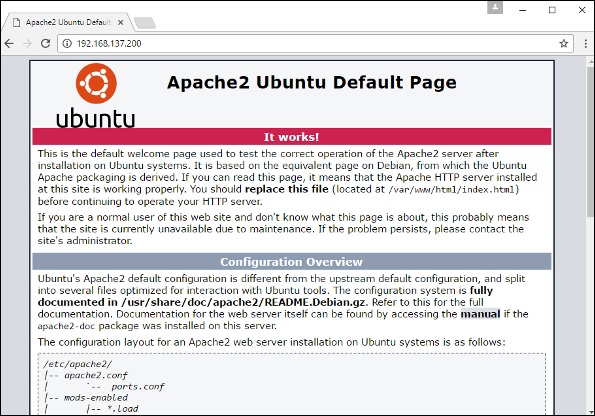Click the Ubuntu logo image
Image resolution: width=595 pixels, height=416 pixels.
(x=96, y=95)
